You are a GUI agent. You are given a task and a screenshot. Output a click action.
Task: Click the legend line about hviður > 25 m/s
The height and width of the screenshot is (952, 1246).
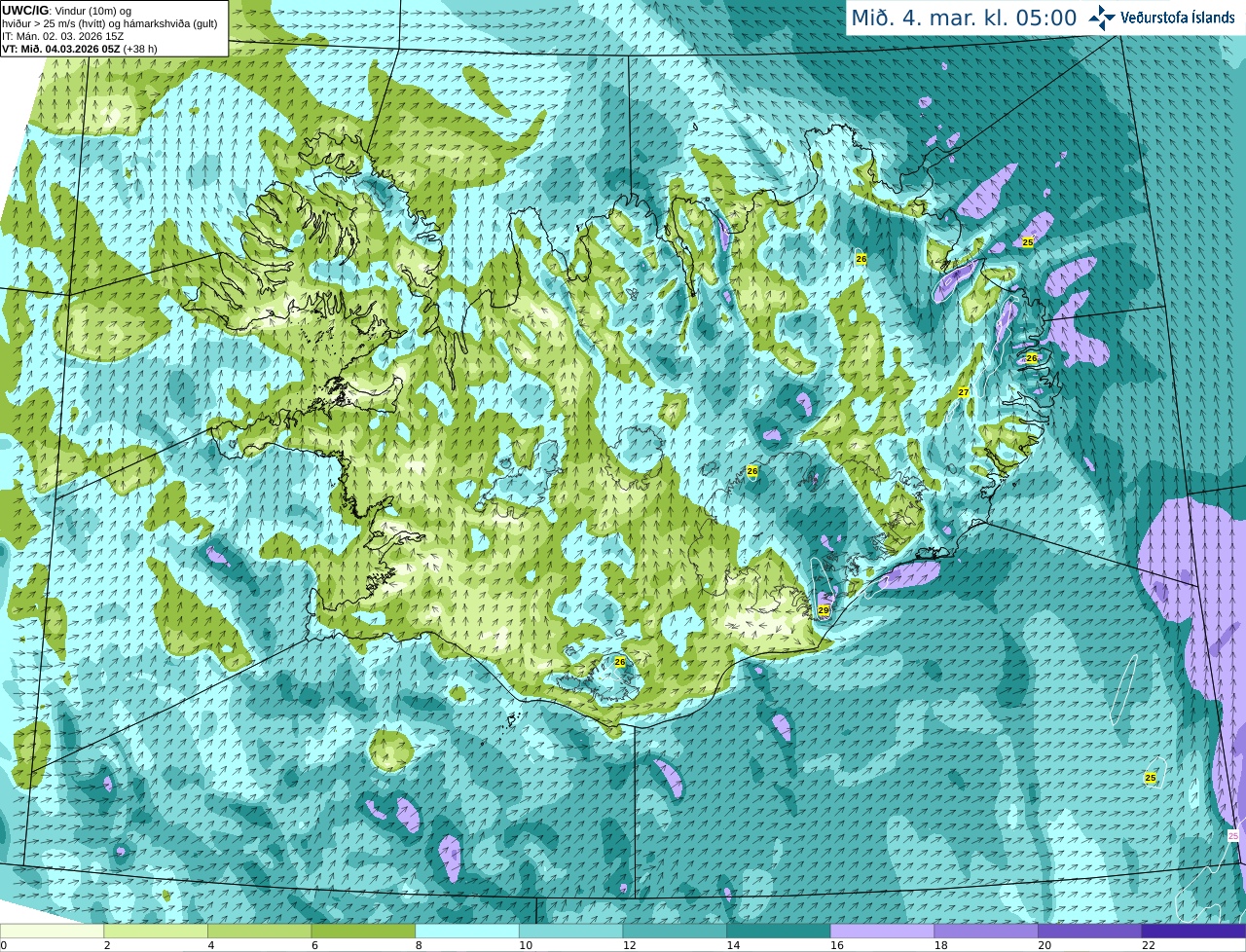[110, 23]
